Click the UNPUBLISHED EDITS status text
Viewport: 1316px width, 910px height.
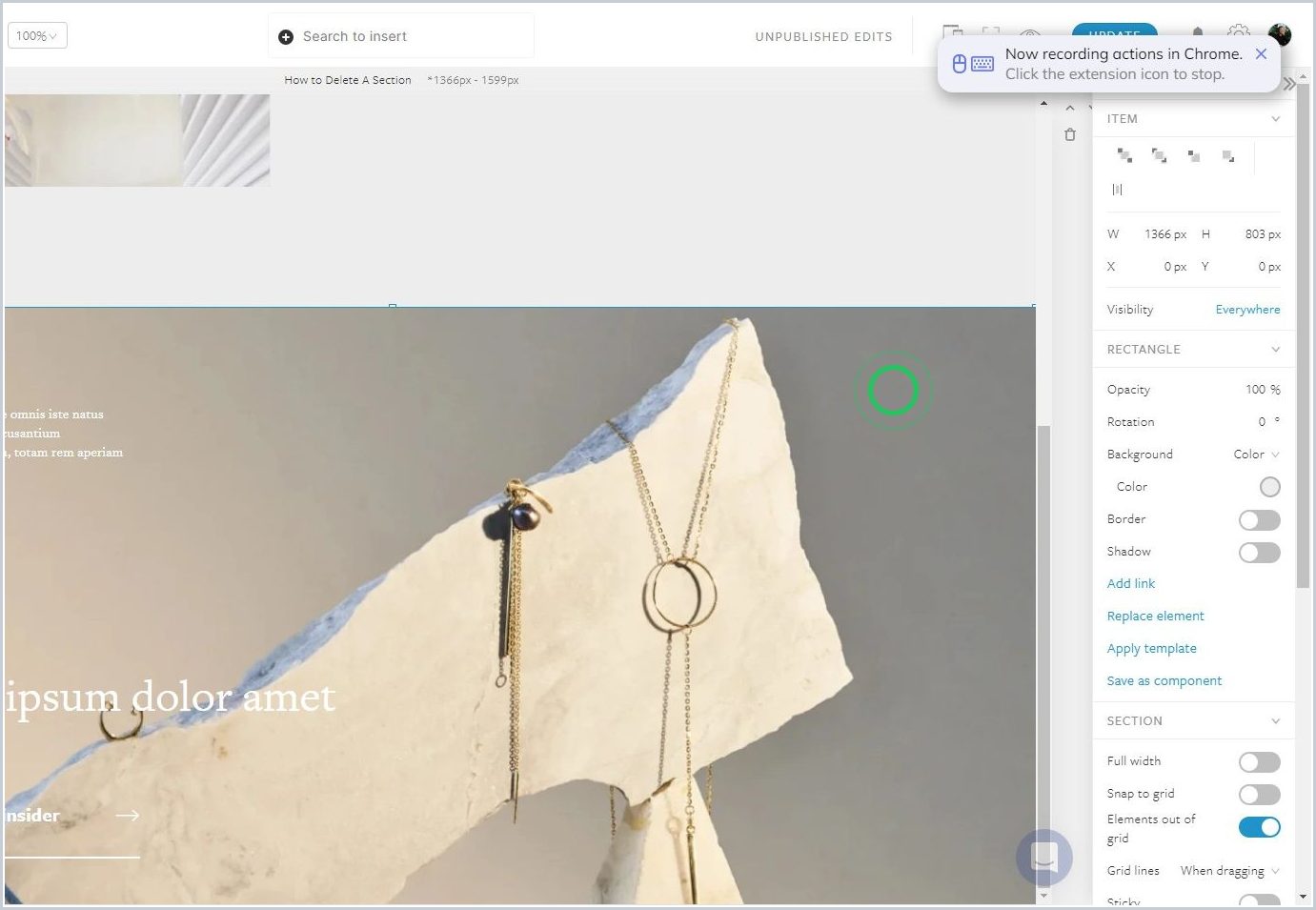(823, 37)
